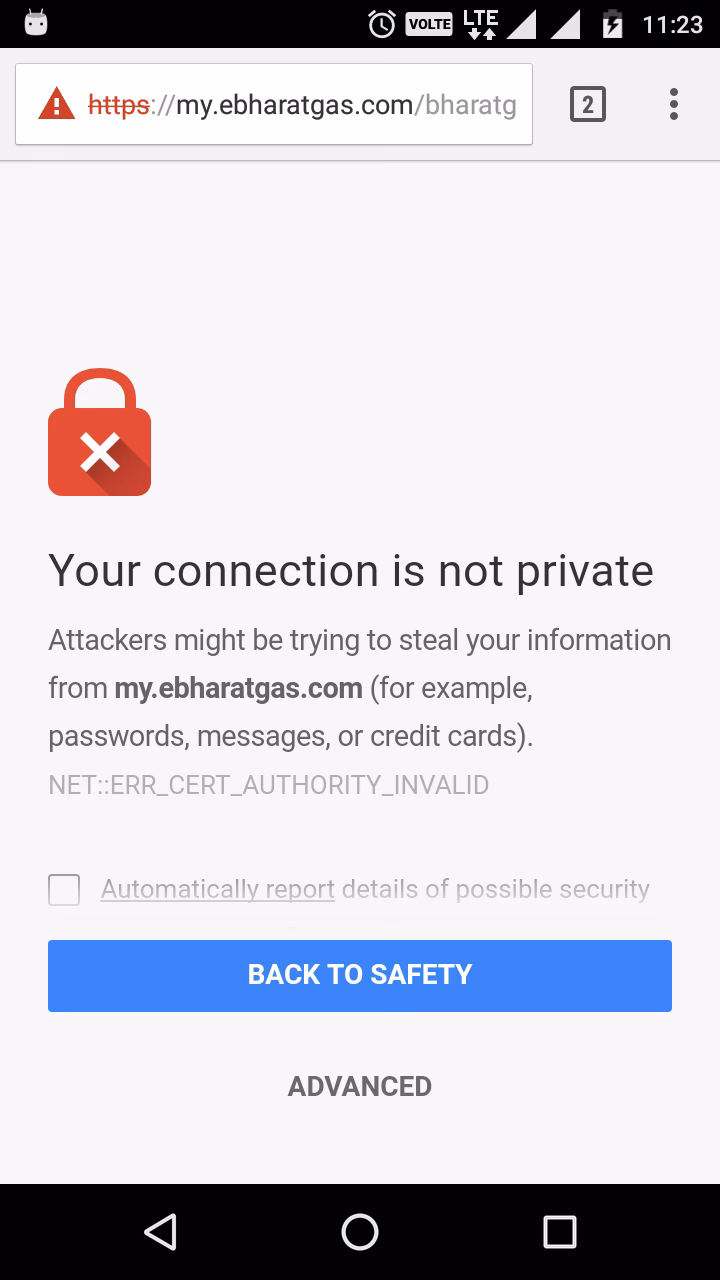Reveal advanced certificate error details
The width and height of the screenshot is (720, 1280).
tap(359, 1086)
